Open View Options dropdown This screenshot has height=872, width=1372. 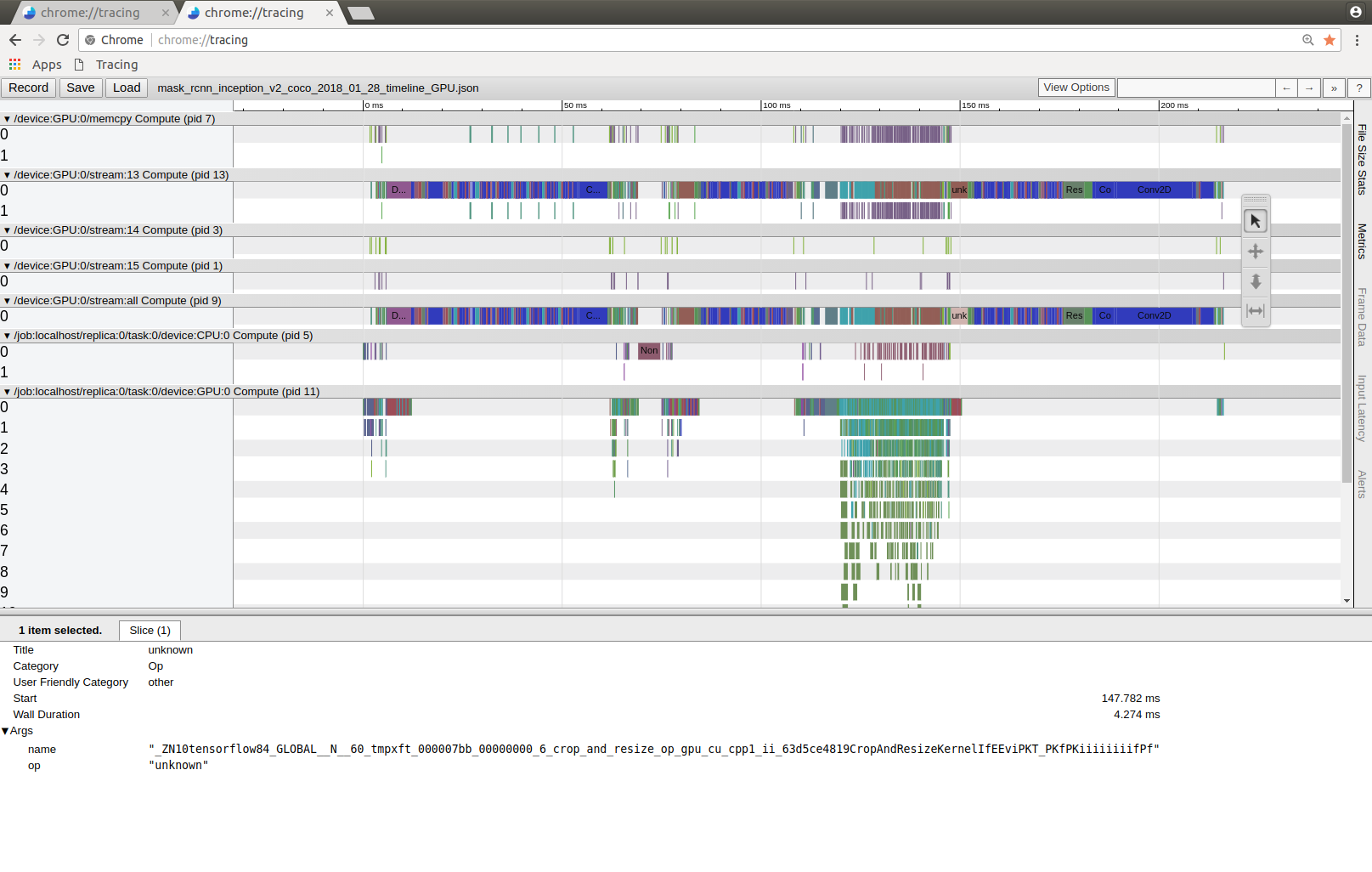[1076, 88]
